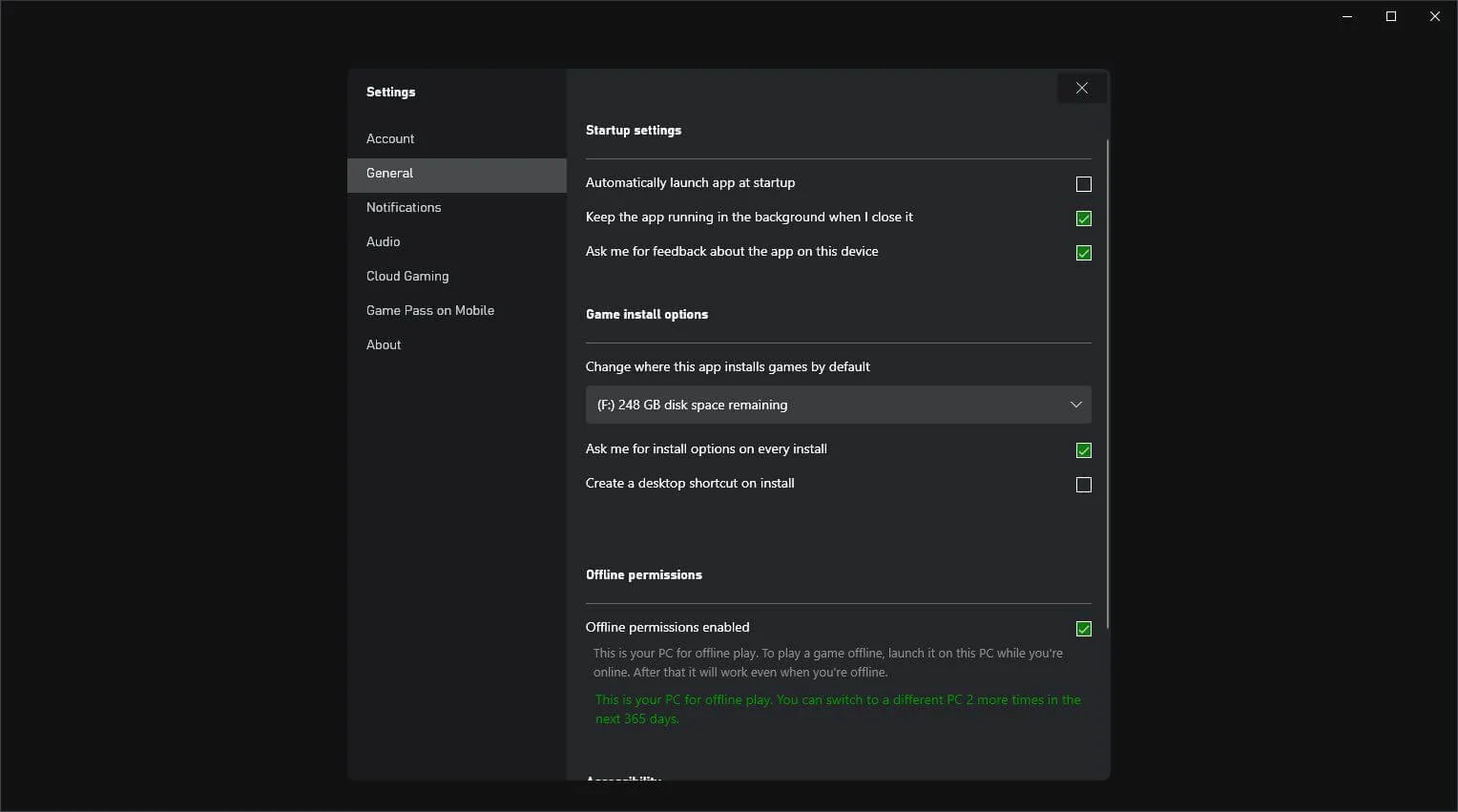Open Notifications settings
This screenshot has width=1458, height=812.
point(403,207)
